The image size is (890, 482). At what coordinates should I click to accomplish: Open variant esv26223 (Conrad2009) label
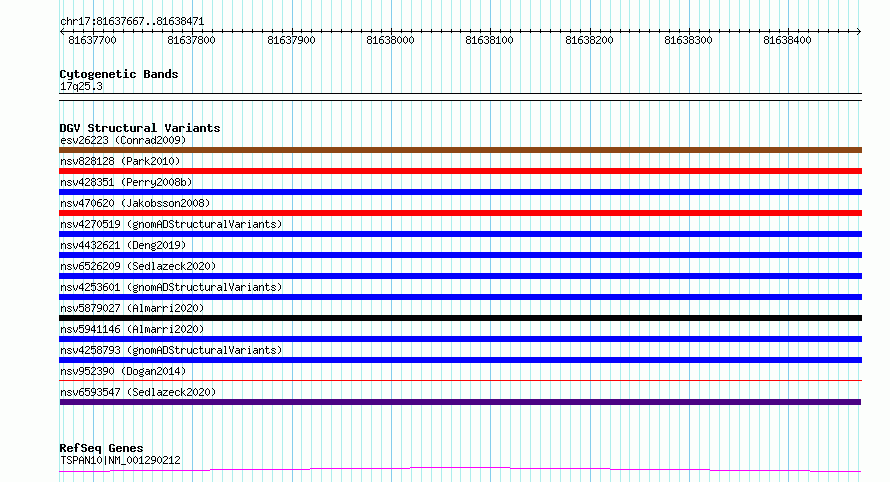[x=123, y=140]
